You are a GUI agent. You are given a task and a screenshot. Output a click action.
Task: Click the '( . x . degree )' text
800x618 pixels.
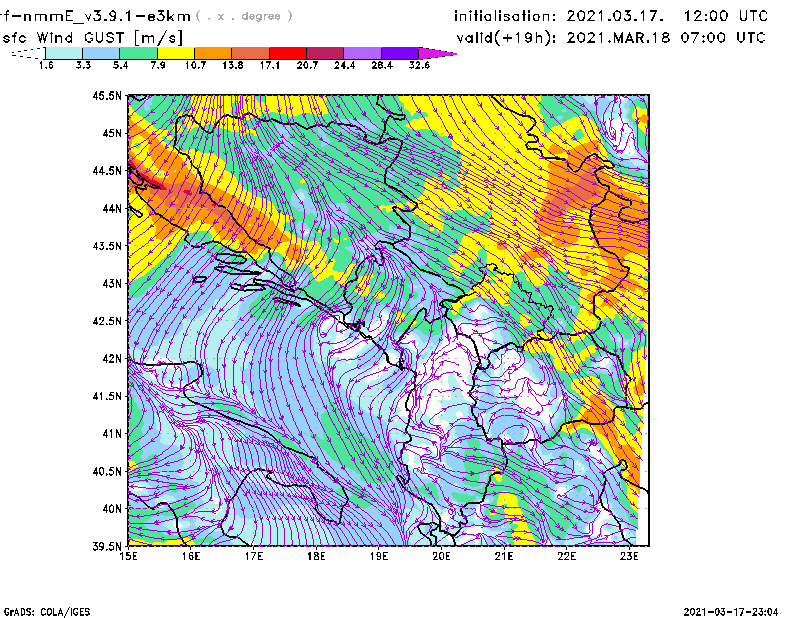[244, 16]
